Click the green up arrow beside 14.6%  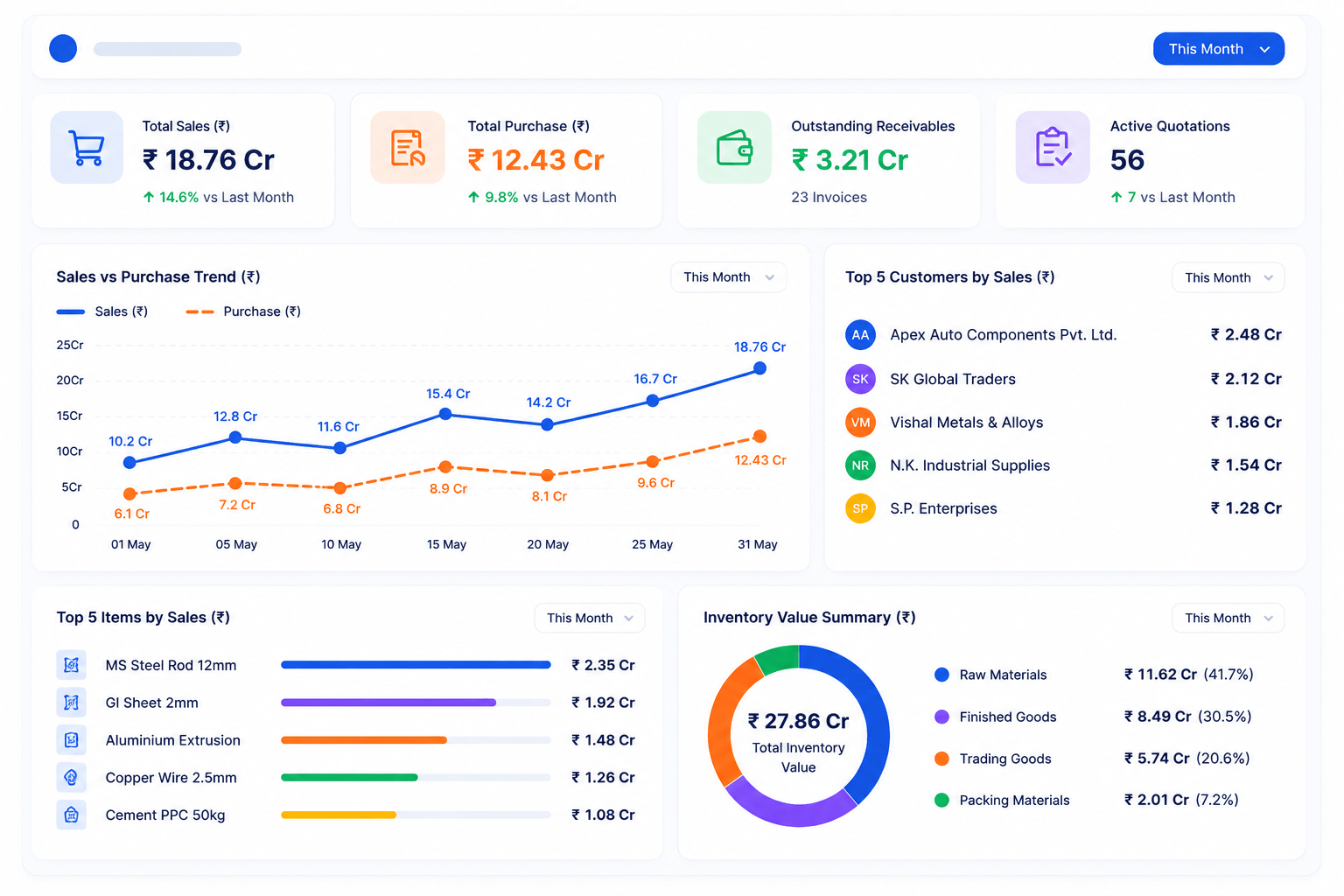click(149, 198)
